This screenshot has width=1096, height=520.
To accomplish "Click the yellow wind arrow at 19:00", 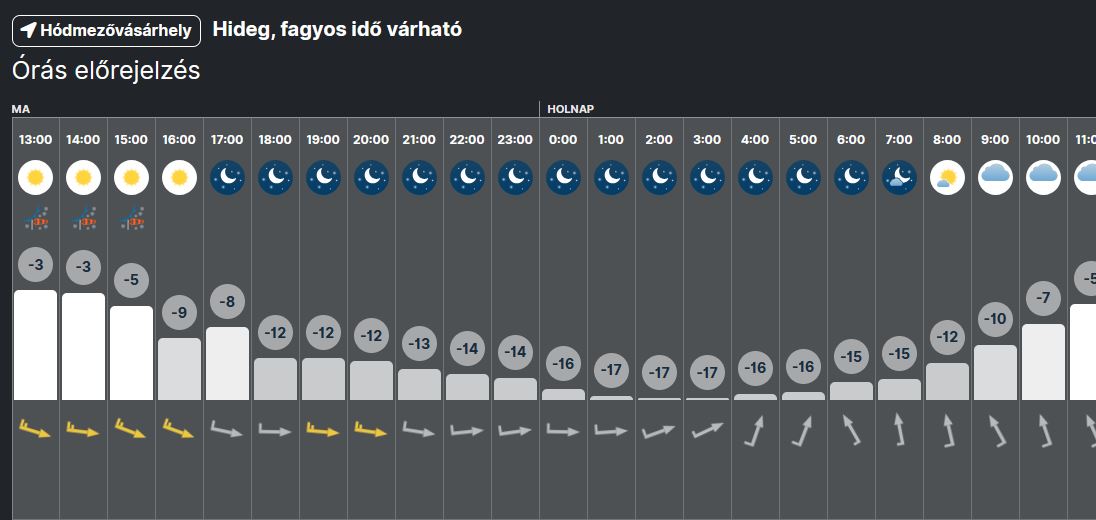I will [323, 430].
